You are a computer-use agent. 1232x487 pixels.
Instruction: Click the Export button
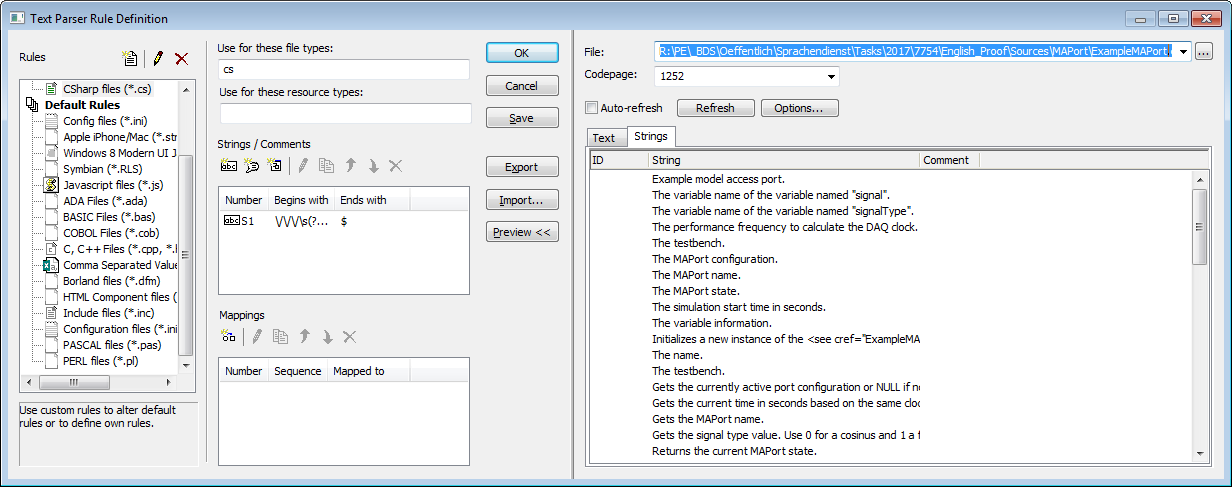522,167
